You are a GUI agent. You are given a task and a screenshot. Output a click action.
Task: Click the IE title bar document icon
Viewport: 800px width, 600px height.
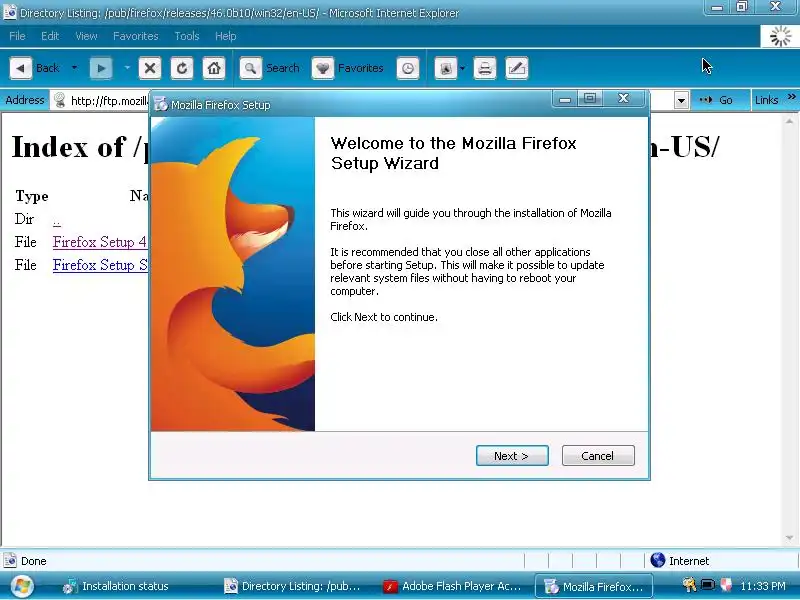(10, 12)
